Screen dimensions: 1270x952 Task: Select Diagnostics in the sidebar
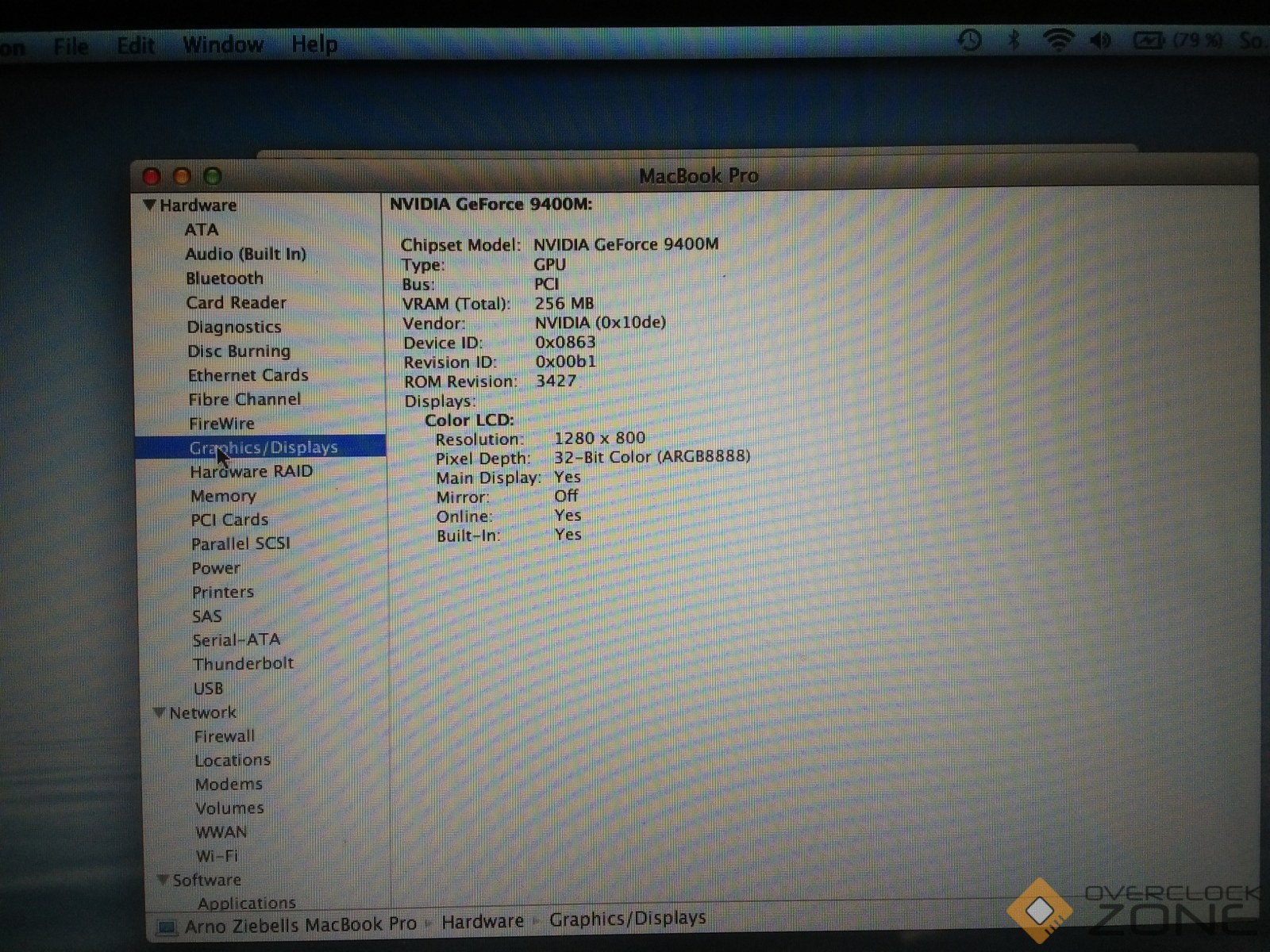(x=233, y=327)
